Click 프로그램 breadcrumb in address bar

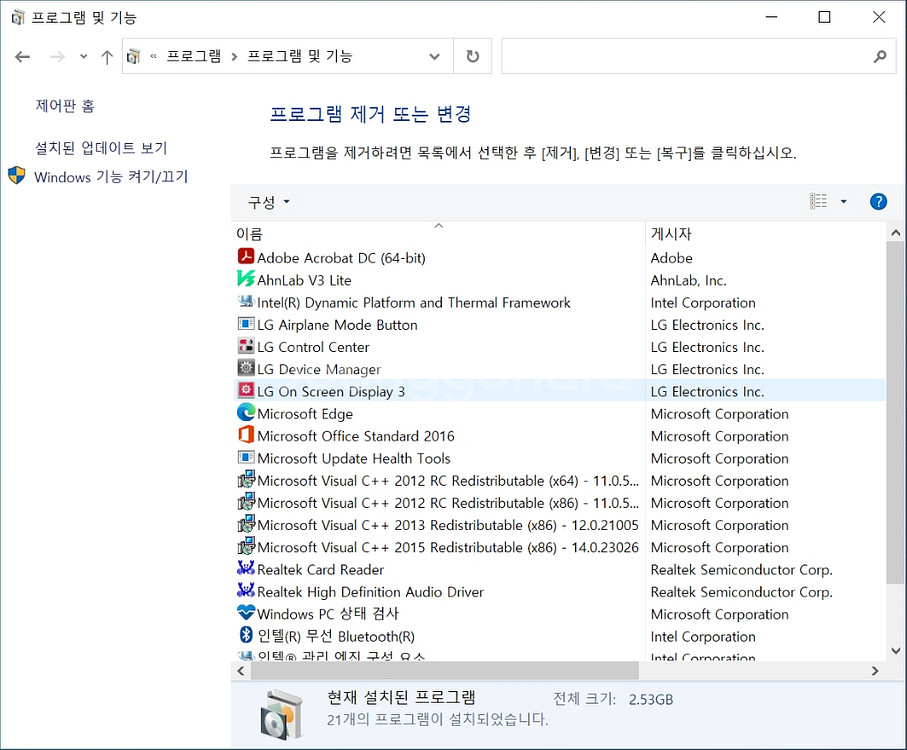click(x=194, y=56)
